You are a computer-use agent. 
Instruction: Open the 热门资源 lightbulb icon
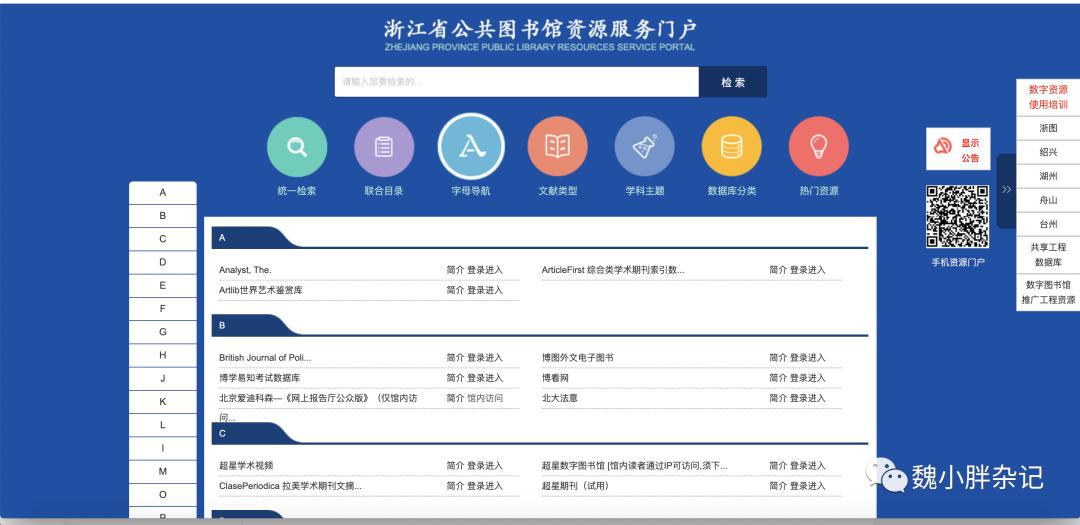click(818, 147)
